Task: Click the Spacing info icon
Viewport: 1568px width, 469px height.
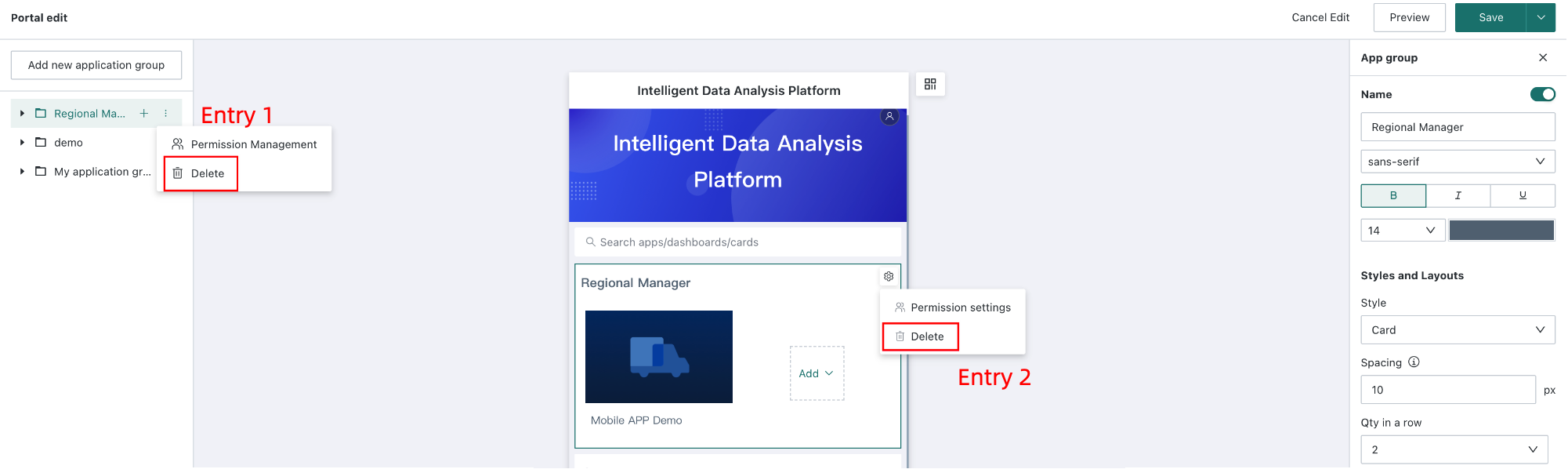Action: pos(1414,362)
